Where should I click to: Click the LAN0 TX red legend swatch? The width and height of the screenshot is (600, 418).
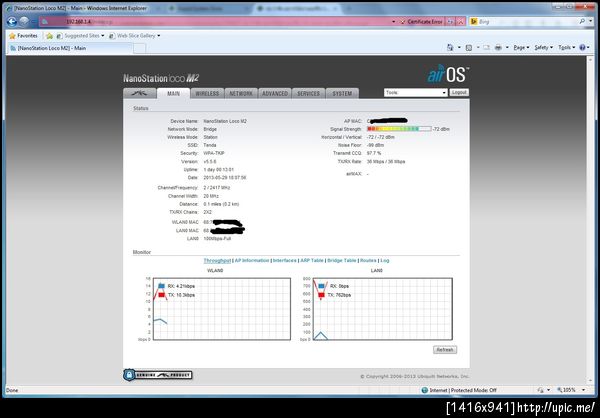pos(321,295)
